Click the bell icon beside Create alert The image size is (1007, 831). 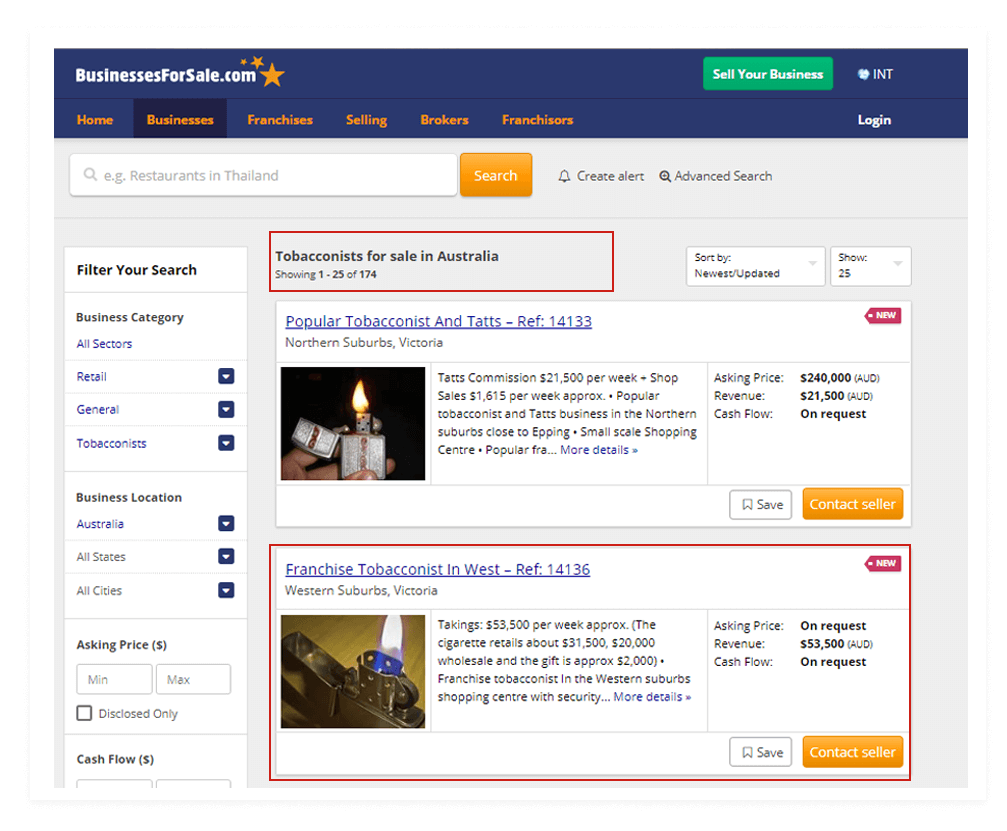tap(564, 176)
